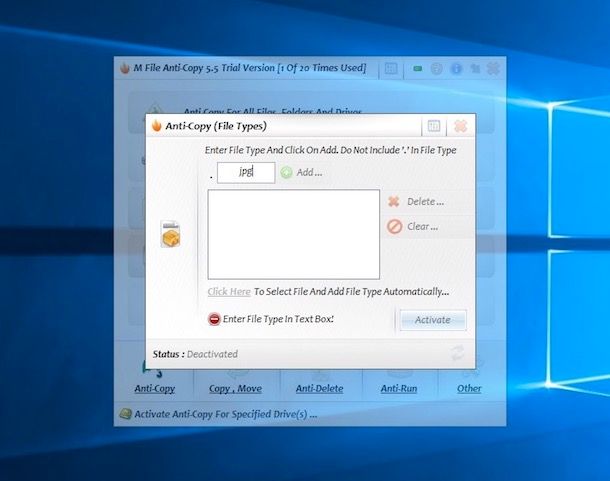Click the drive icon beside Activate Anti-Copy For Specified Drive(s)
This screenshot has width=610, height=481.
[x=125, y=414]
